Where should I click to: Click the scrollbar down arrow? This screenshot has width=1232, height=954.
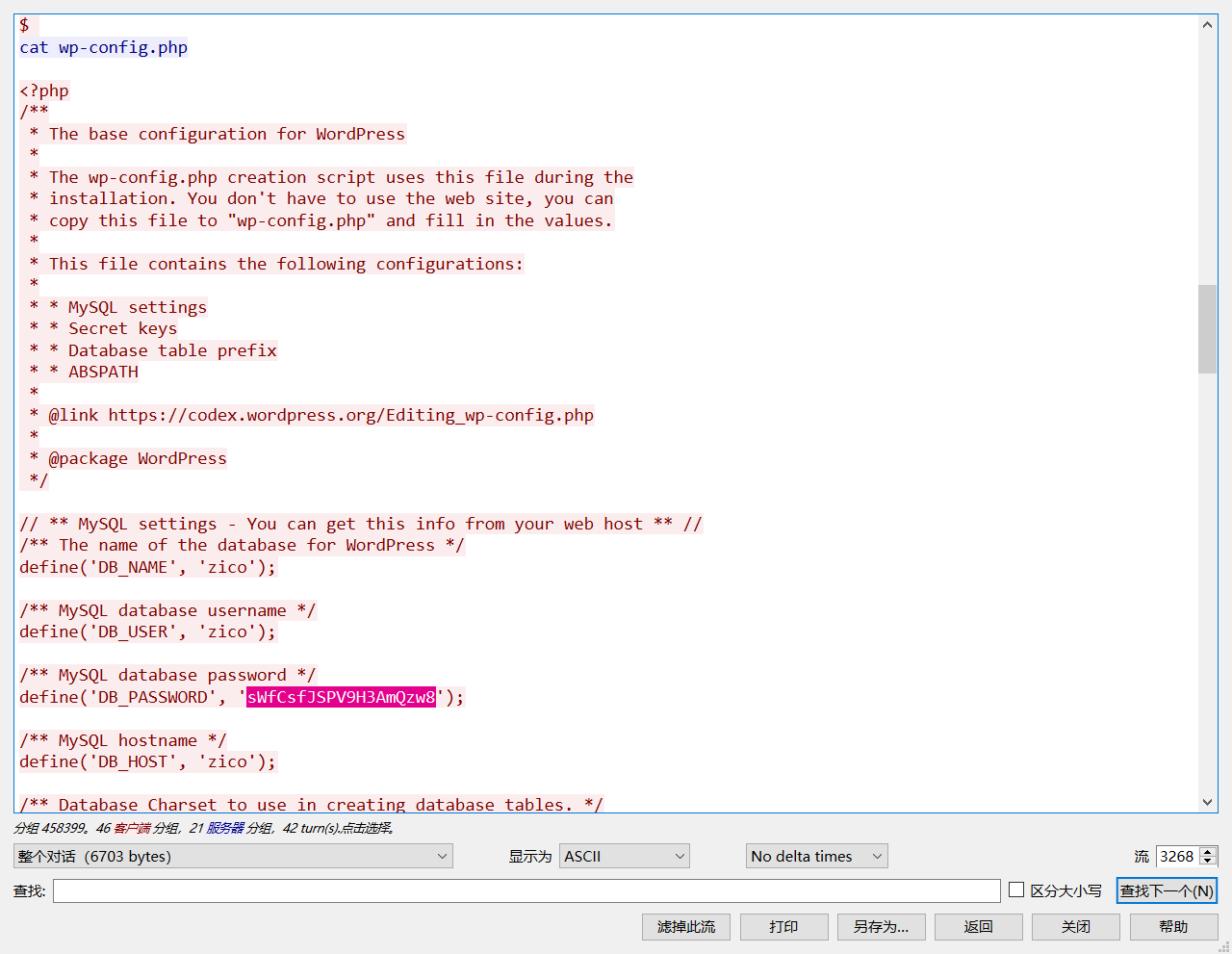coord(1207,802)
